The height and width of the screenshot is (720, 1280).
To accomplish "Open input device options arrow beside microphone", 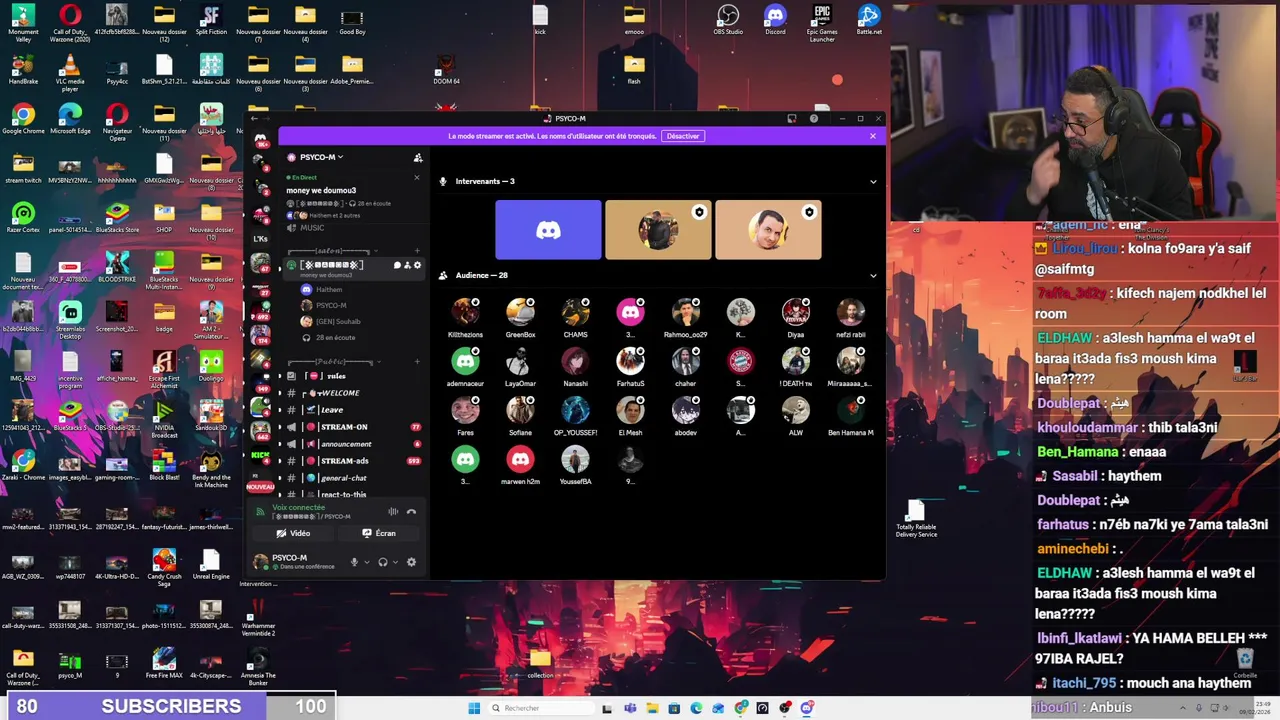I will [365, 562].
